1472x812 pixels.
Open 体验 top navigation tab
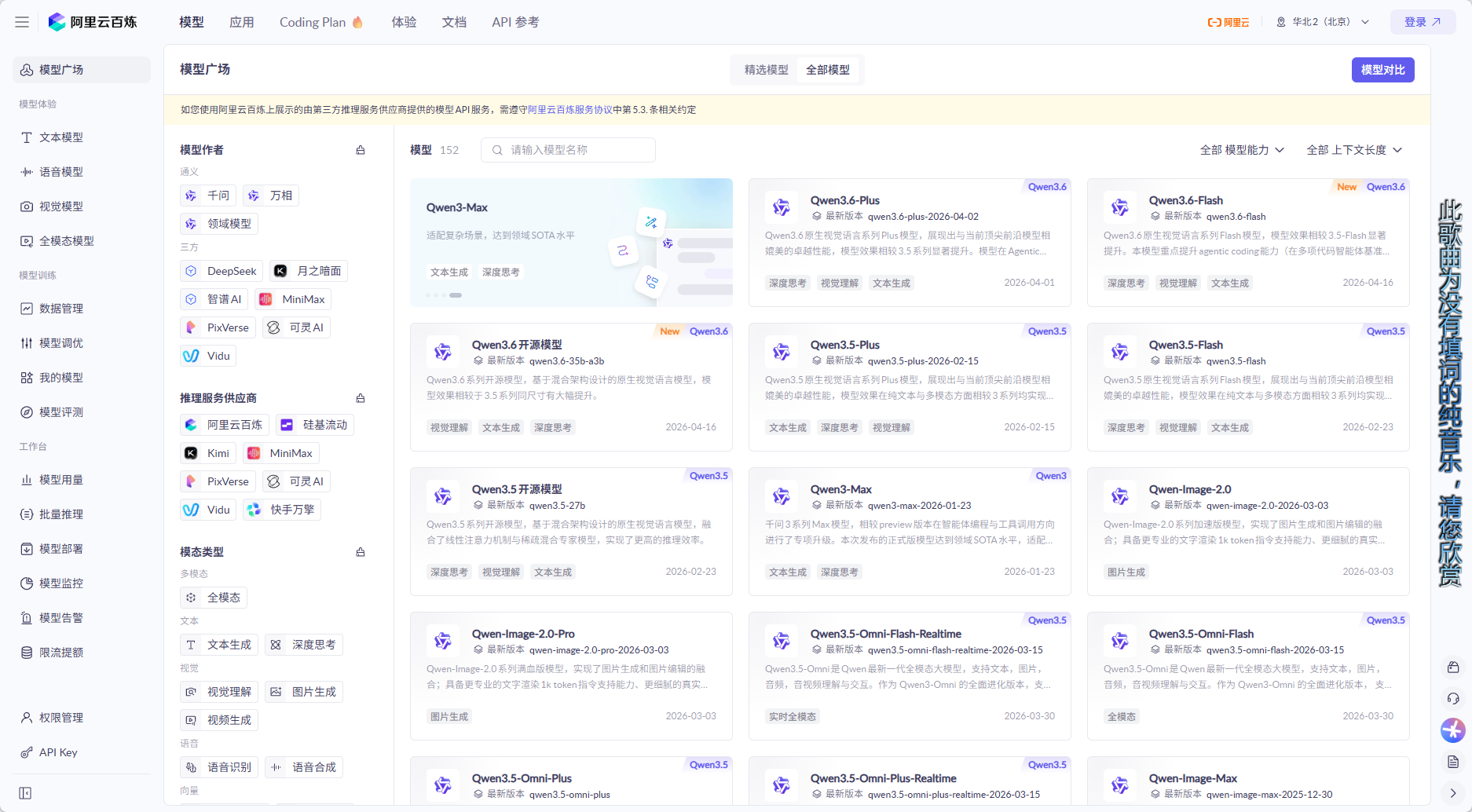pos(405,22)
